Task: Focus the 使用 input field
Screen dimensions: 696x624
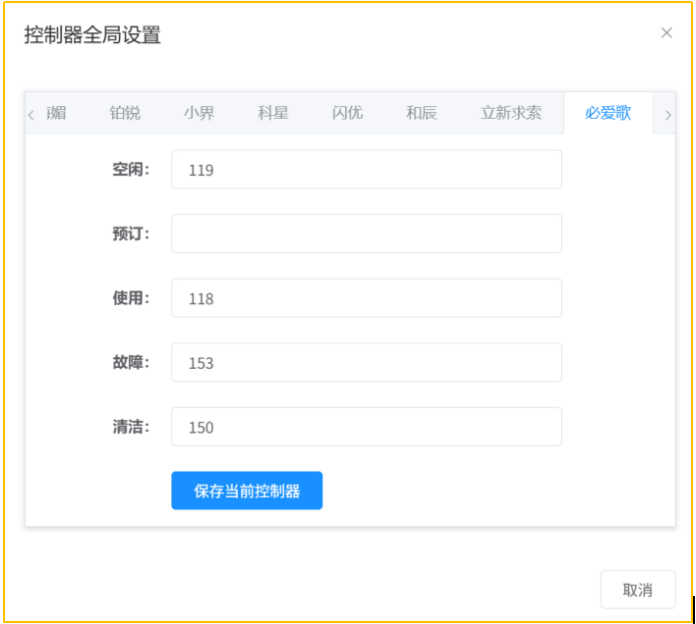Action: pyautogui.click(x=367, y=298)
